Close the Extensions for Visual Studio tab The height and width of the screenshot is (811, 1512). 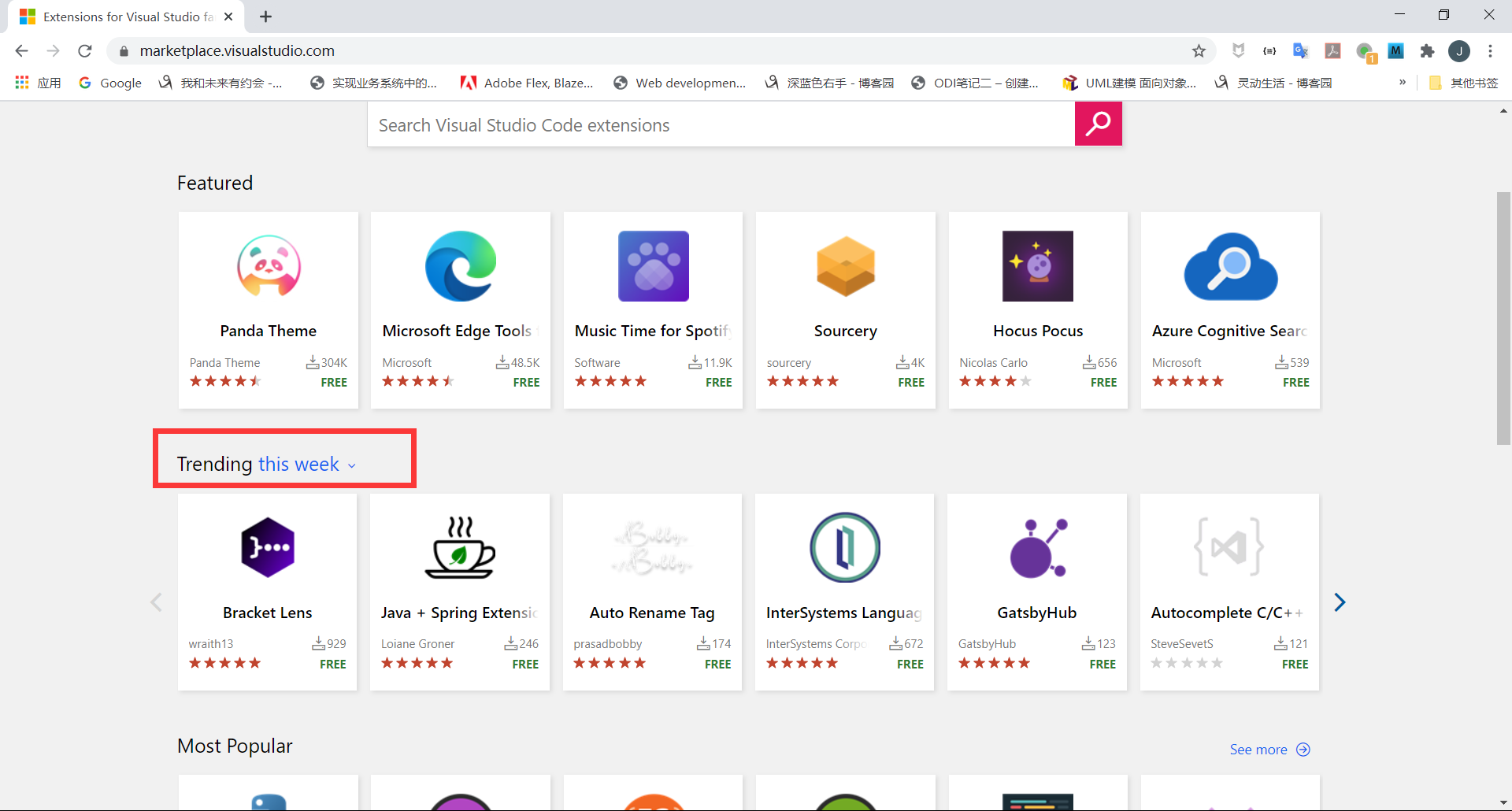coord(228,17)
